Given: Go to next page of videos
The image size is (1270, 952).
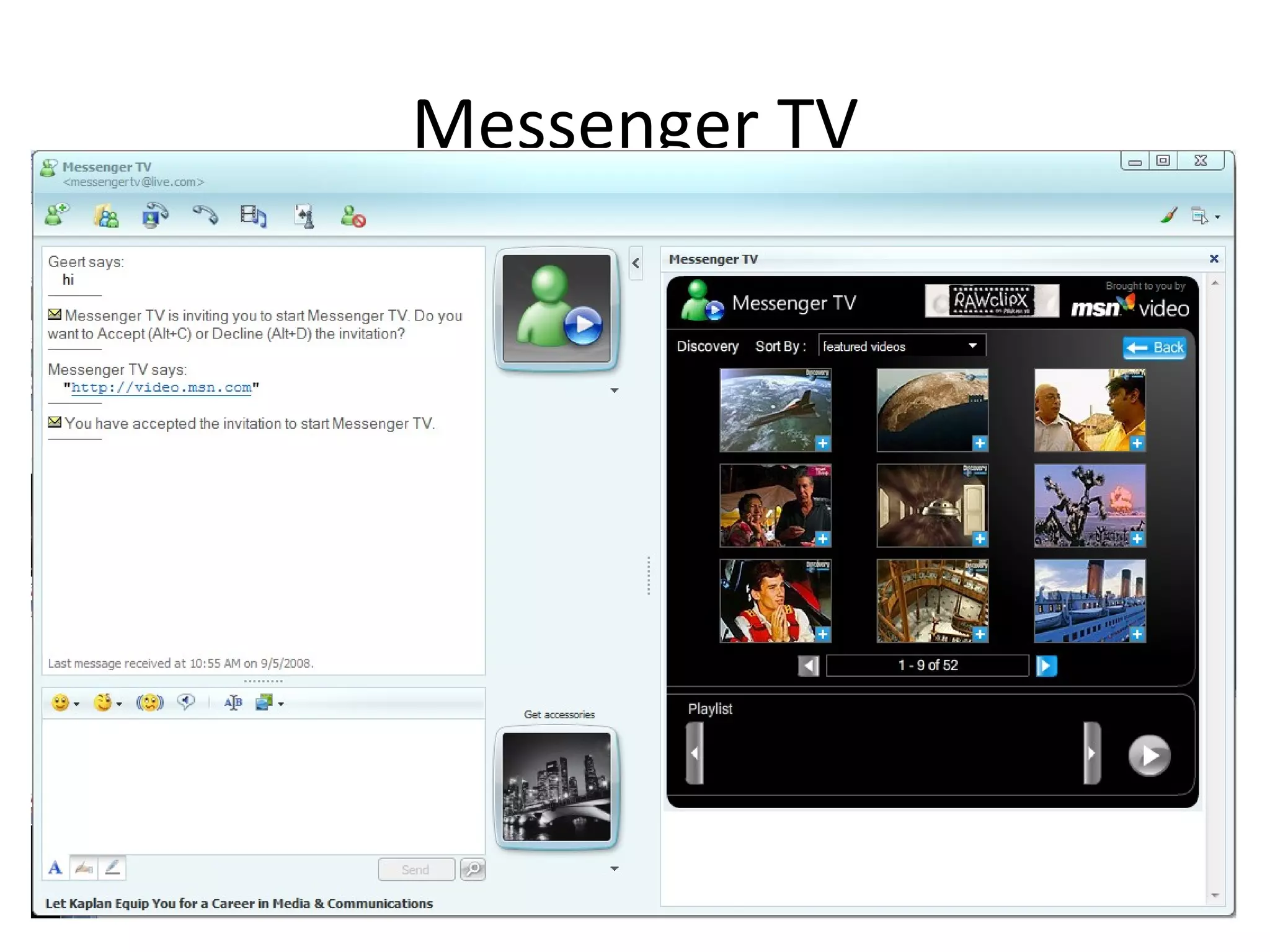Looking at the screenshot, I should point(1046,666).
